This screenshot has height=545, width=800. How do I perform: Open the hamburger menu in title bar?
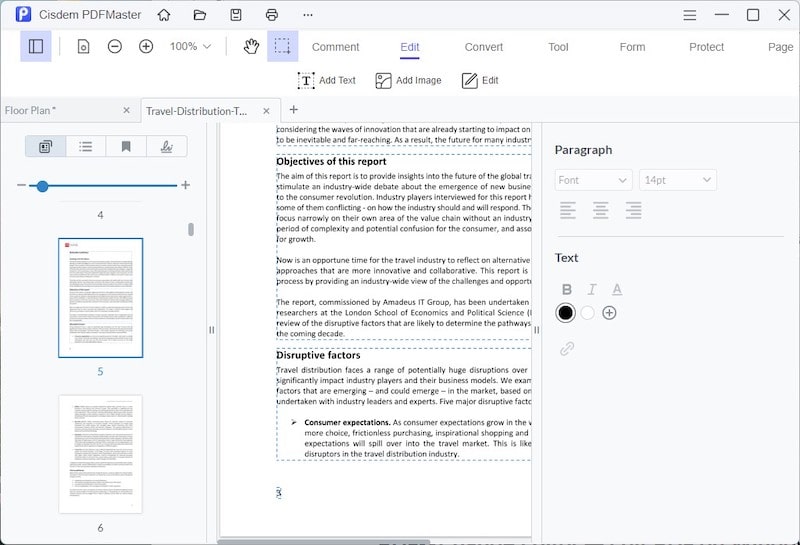[x=690, y=15]
